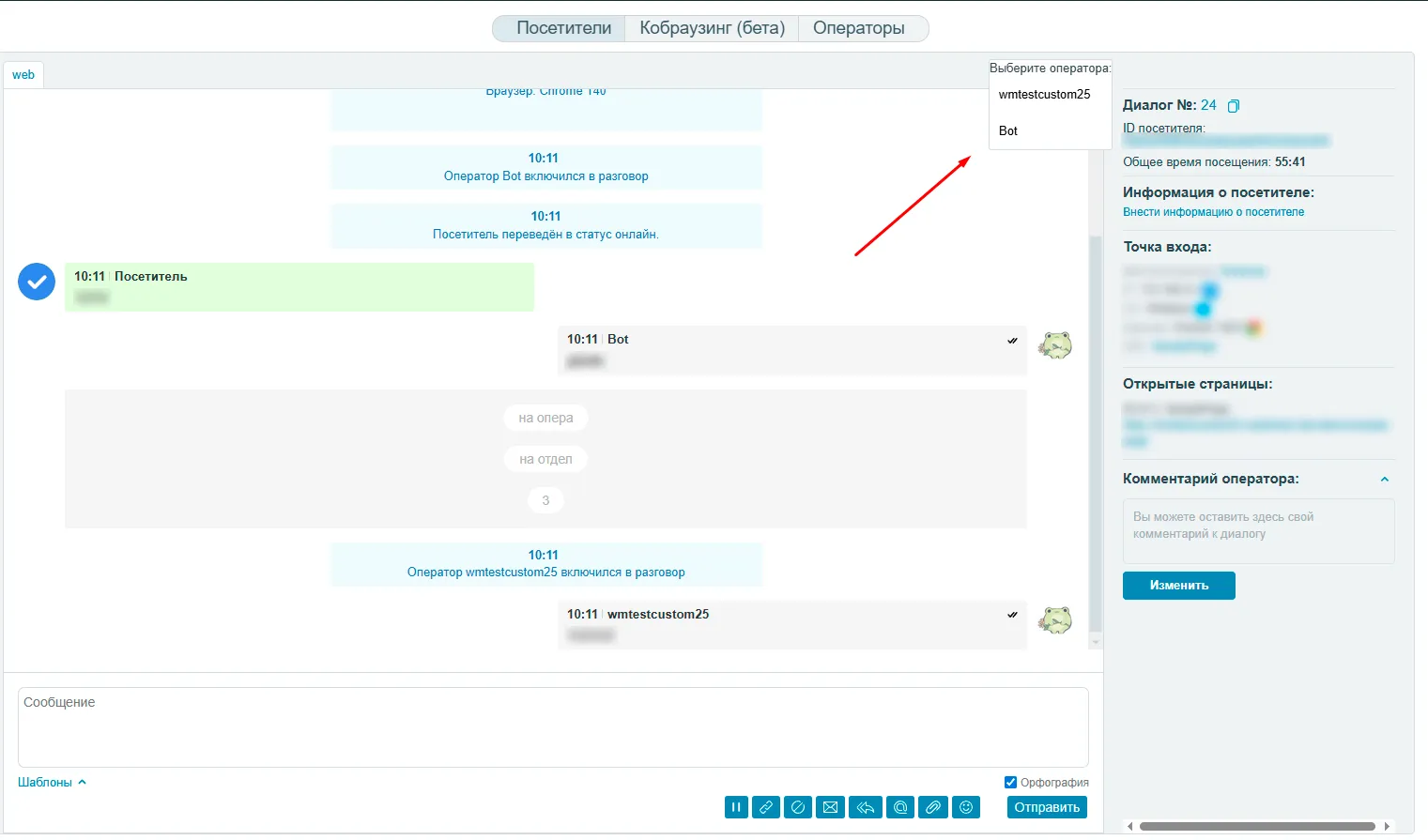Toggle the Орфография checkbox

coord(1010,782)
